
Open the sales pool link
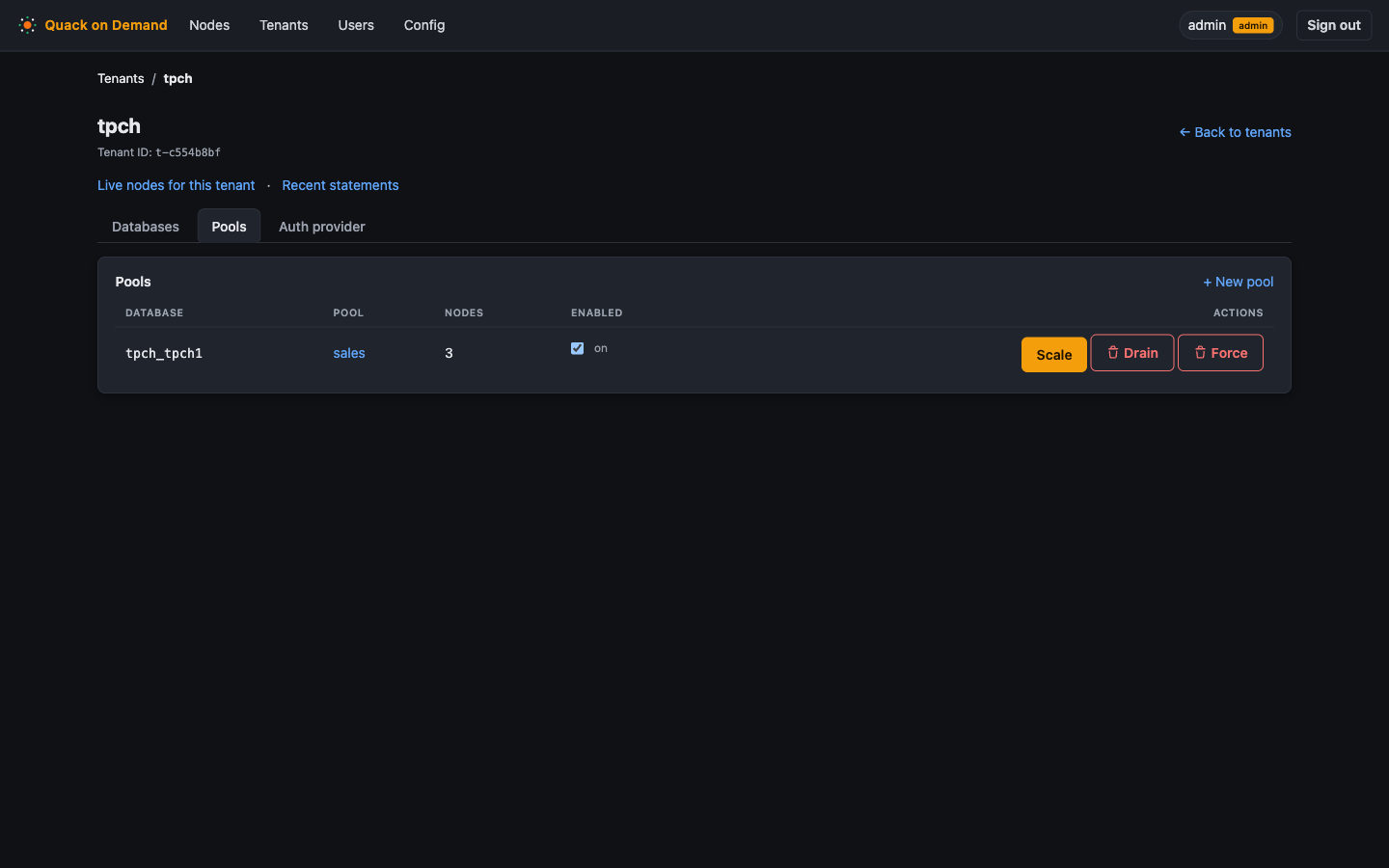349,353
